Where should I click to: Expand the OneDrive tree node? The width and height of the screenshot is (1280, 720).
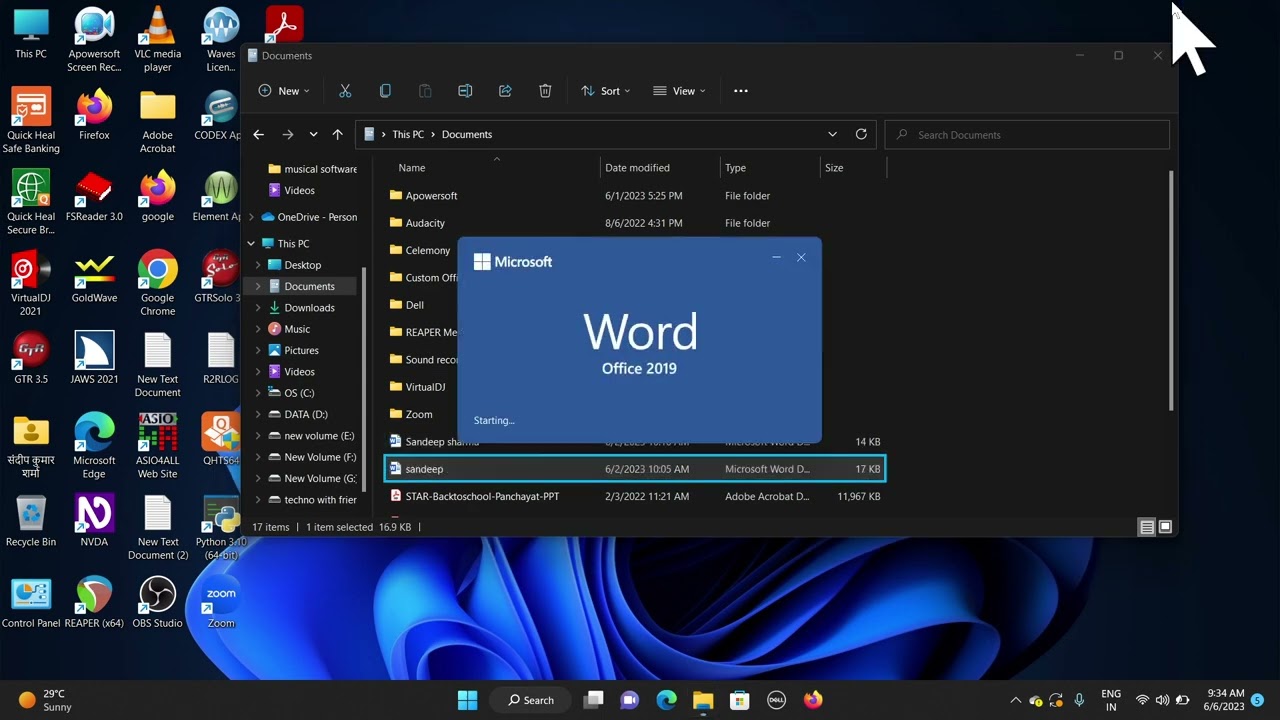coord(251,217)
